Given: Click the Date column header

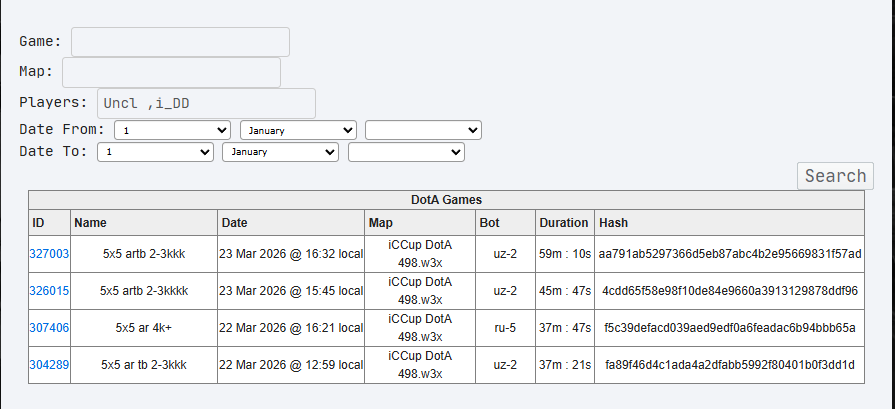Looking at the screenshot, I should (234, 222).
